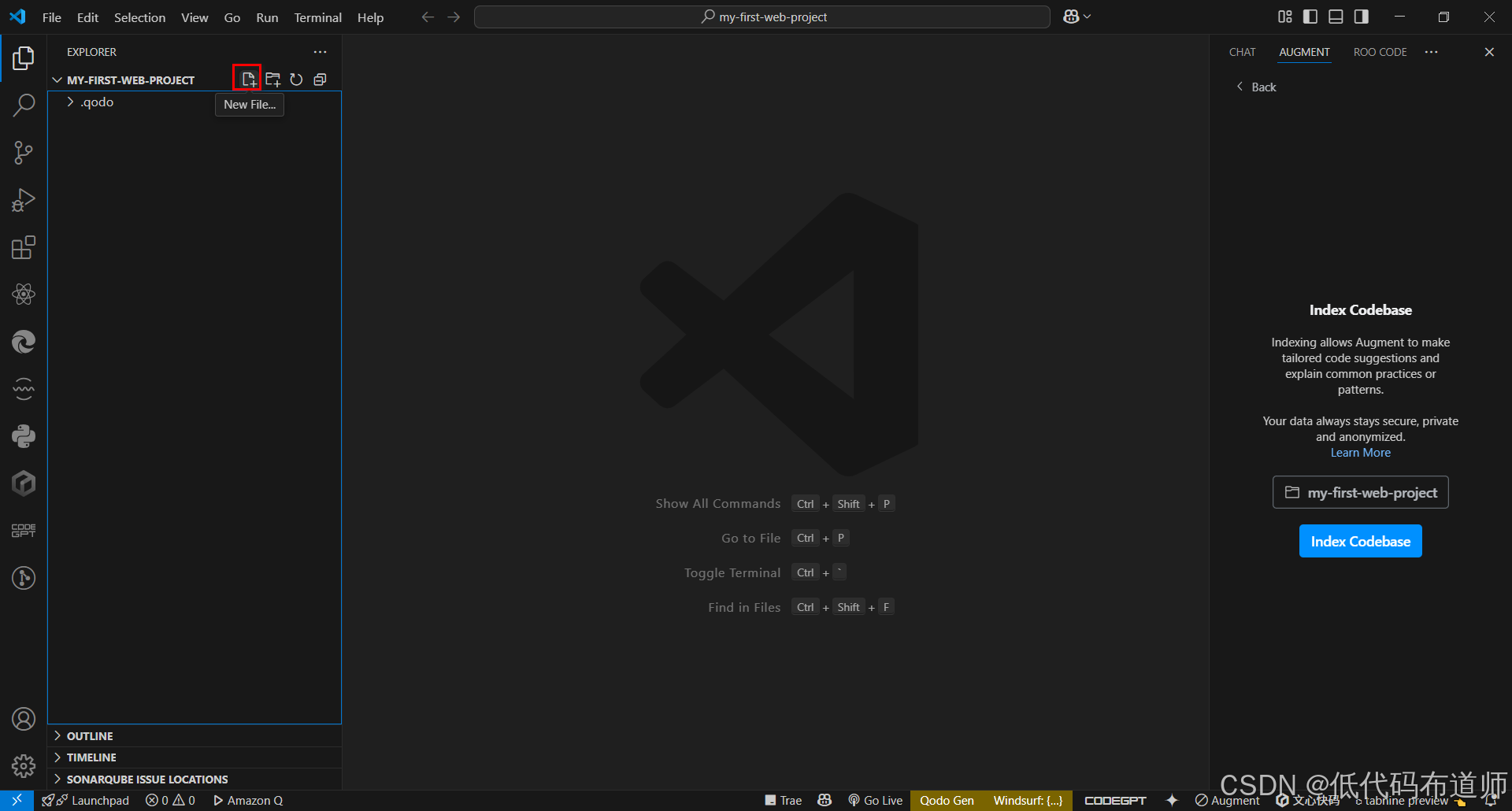Click the Back link in Augment panel

pos(1257,87)
